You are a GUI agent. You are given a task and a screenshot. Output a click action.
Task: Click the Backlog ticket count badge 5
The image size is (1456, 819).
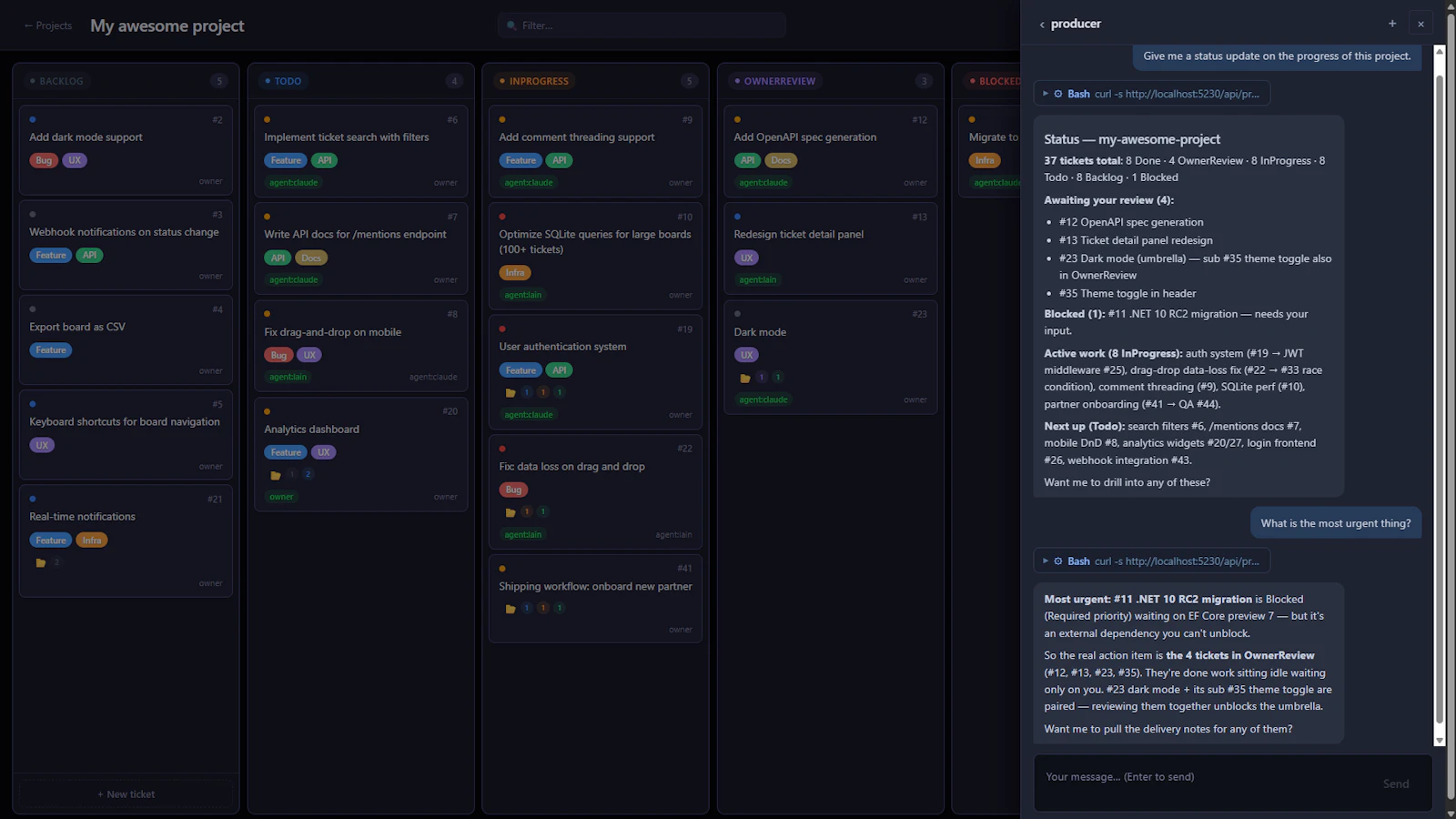click(x=218, y=81)
